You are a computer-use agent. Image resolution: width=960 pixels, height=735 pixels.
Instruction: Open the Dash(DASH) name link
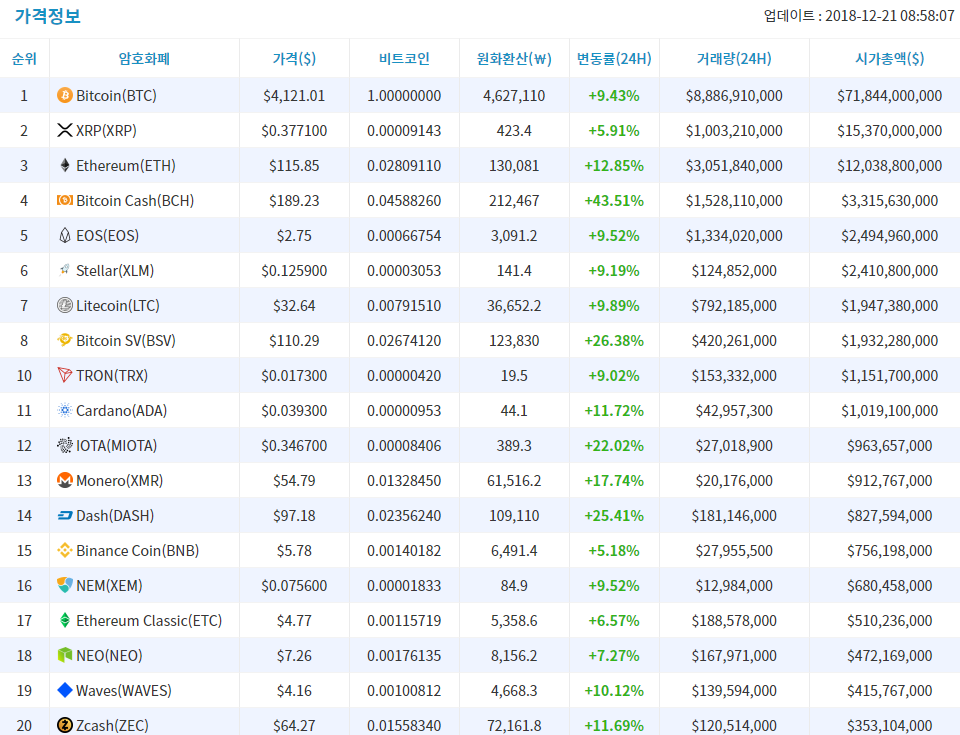[115, 516]
